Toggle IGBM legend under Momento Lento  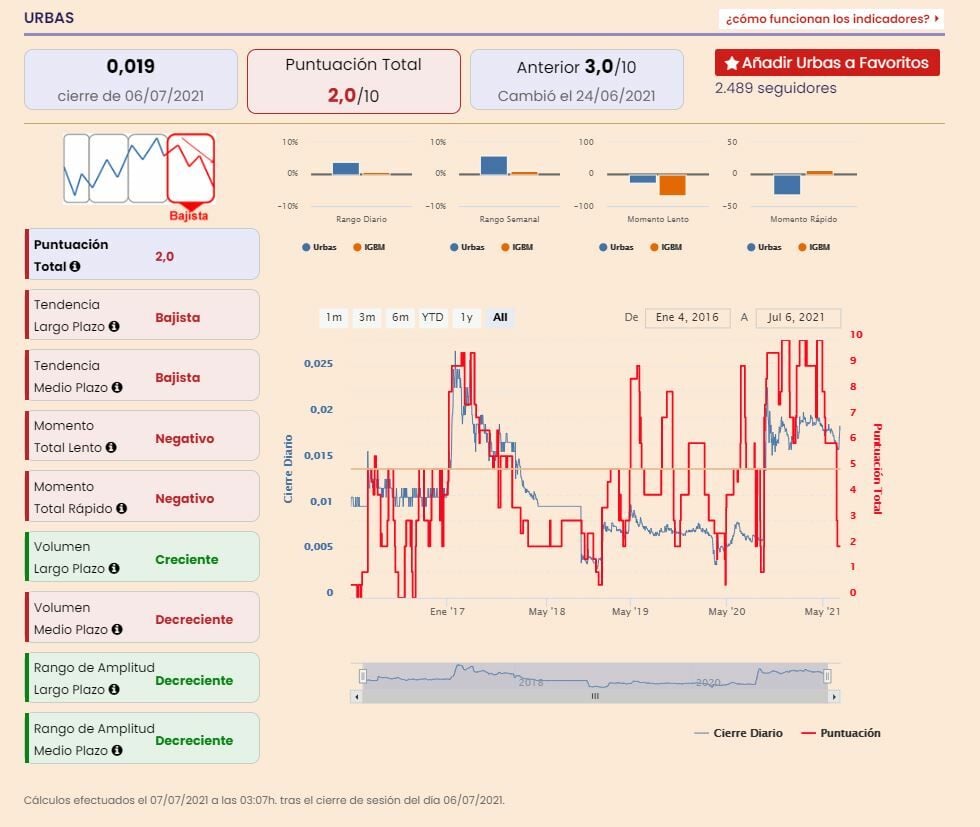pos(666,247)
